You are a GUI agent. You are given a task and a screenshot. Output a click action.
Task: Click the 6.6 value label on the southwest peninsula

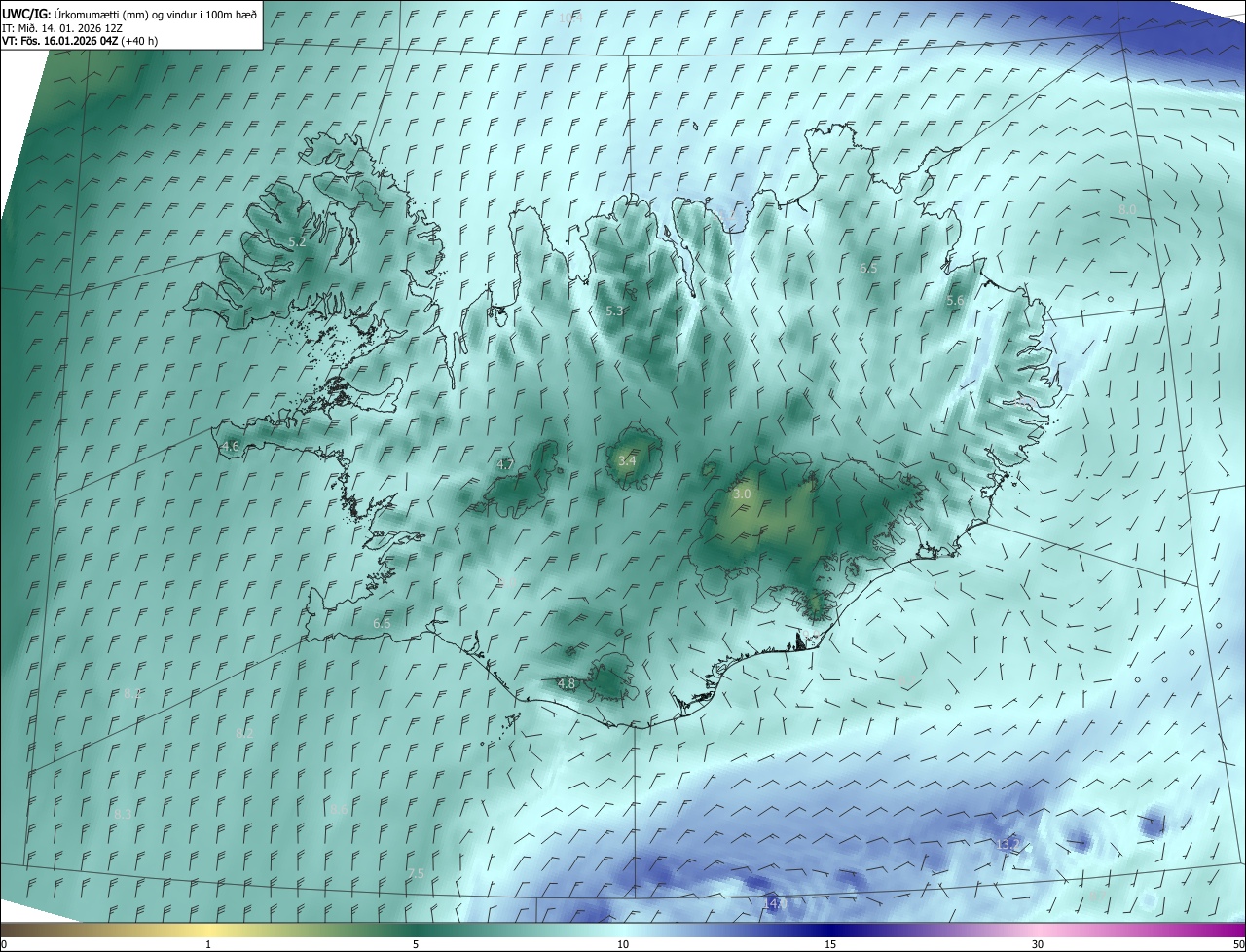pyautogui.click(x=382, y=623)
